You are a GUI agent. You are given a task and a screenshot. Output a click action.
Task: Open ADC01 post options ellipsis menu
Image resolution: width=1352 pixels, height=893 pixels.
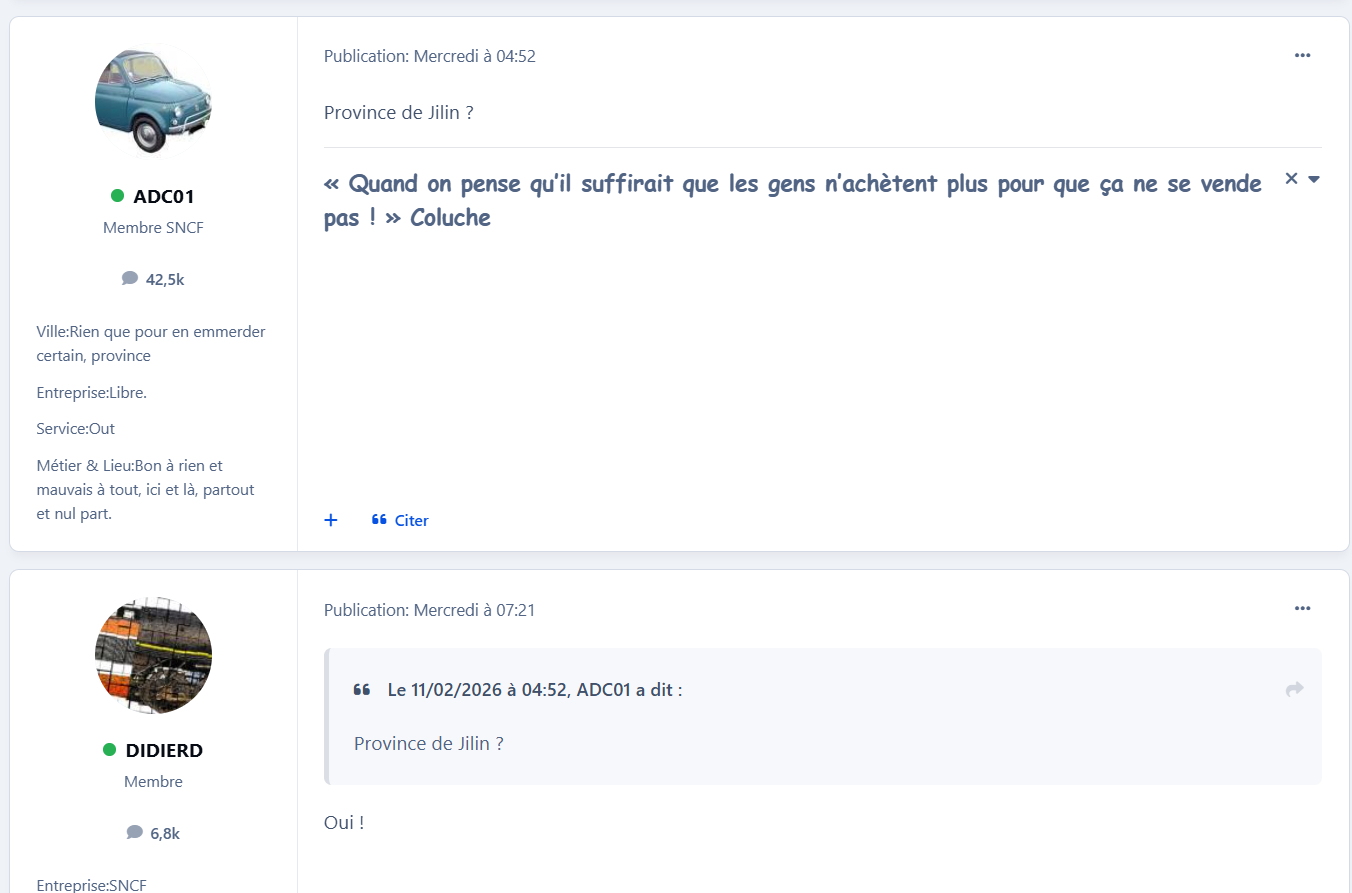[x=1302, y=55]
